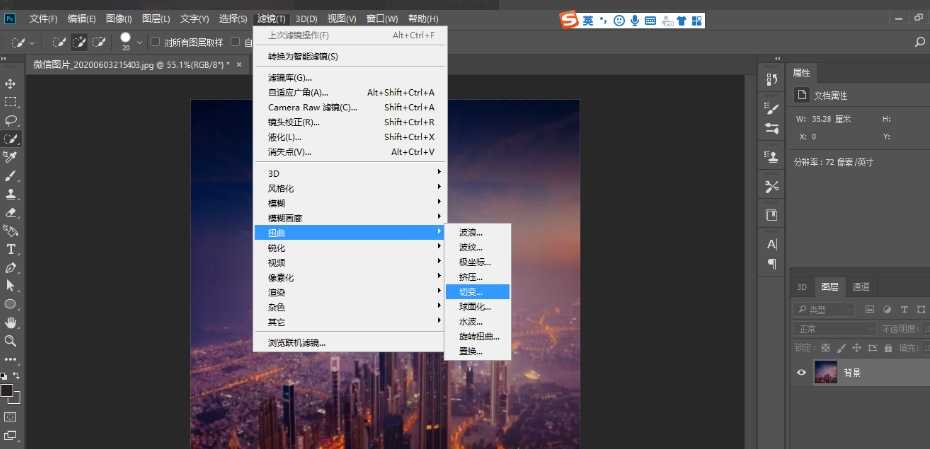Pick the Type tool in toolbar
The height and width of the screenshot is (449, 930).
pos(11,249)
